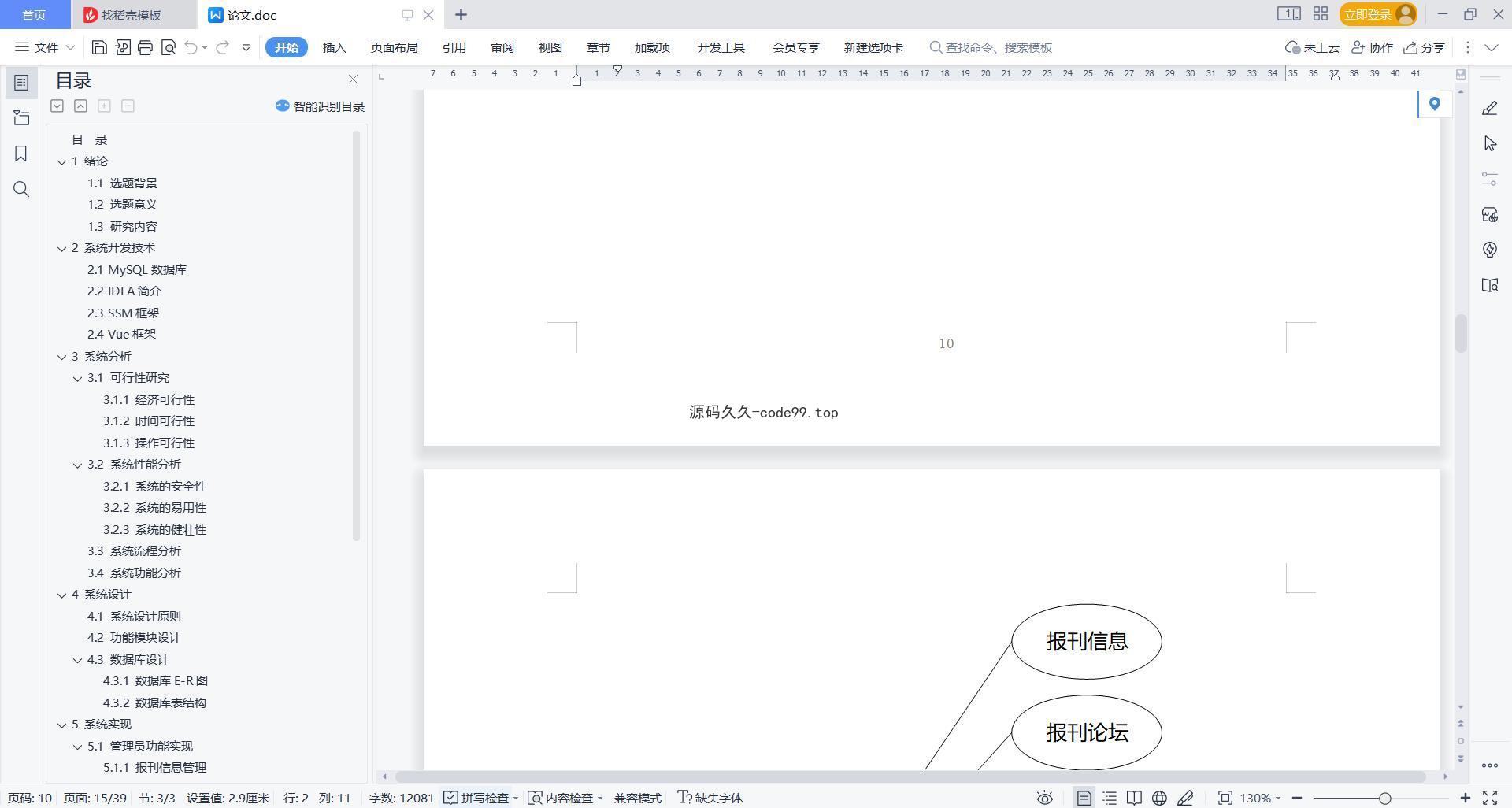Click 智能识别目录 button
Viewport: 1512px width, 808px height.
(320, 106)
